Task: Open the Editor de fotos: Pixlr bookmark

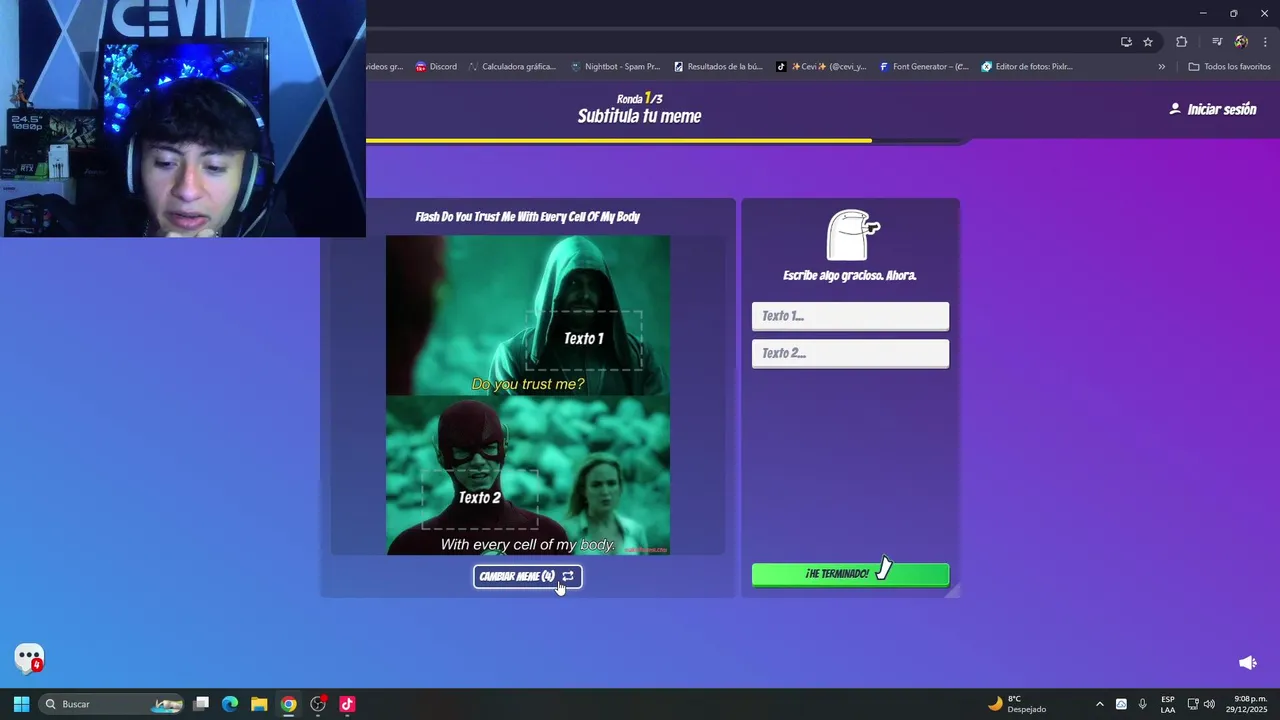Action: [1027, 67]
